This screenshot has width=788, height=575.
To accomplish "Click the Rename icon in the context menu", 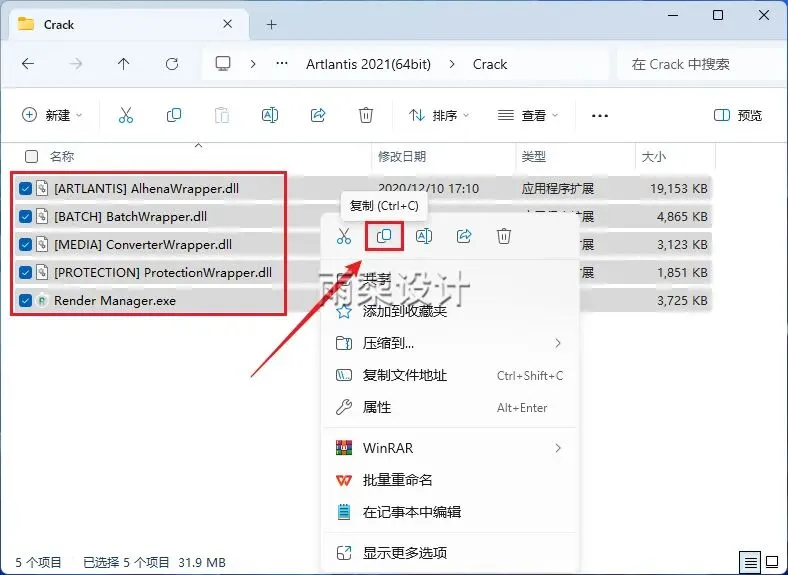I will [x=424, y=236].
